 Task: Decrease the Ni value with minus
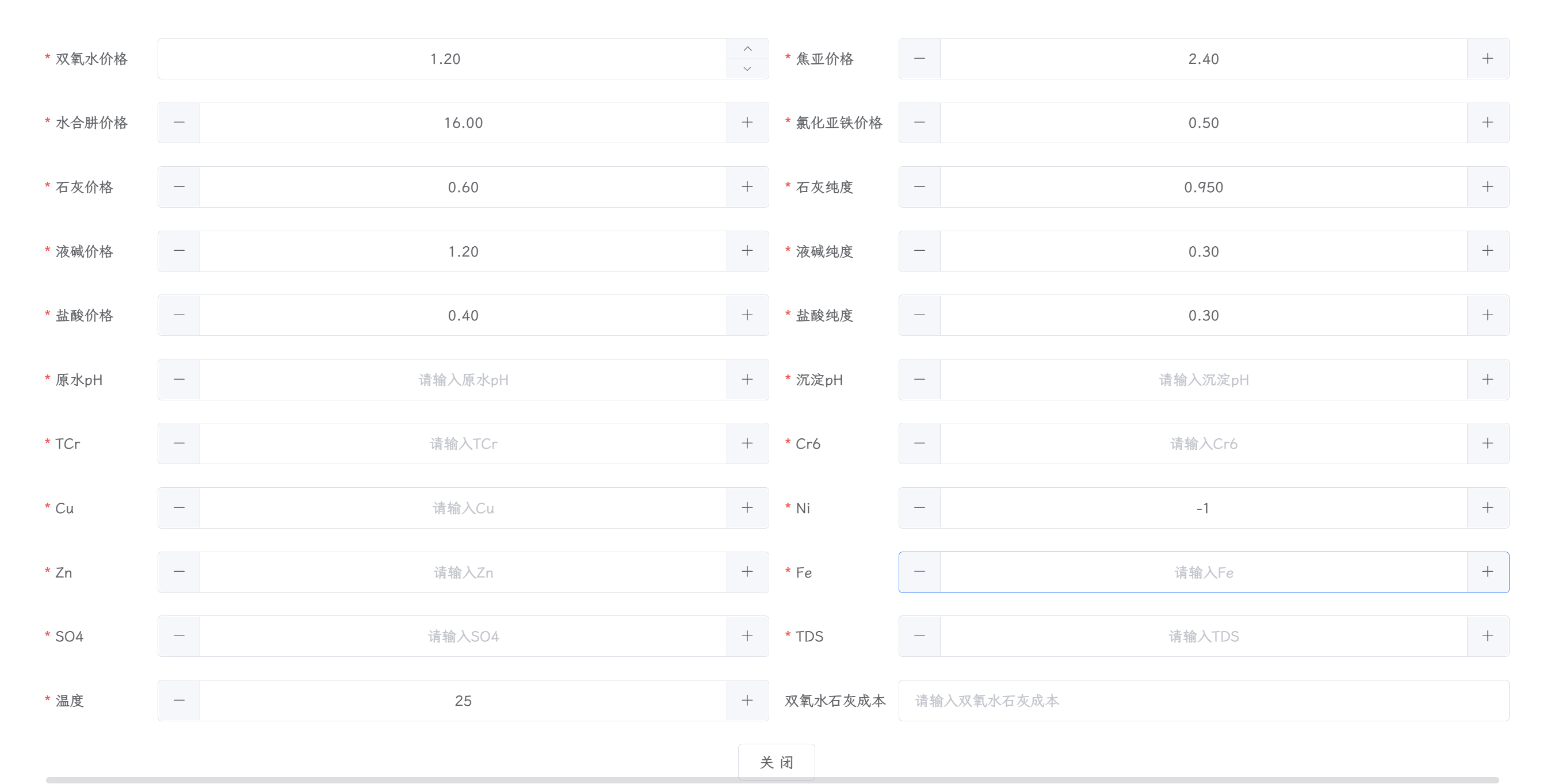[x=919, y=508]
